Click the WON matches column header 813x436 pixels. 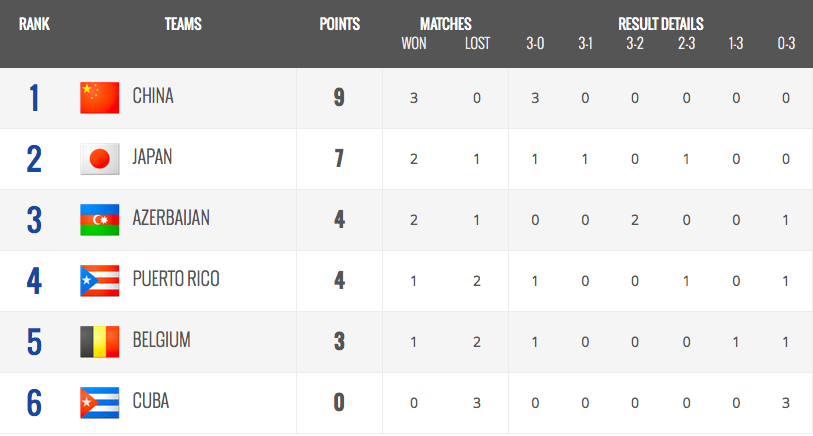tap(414, 44)
